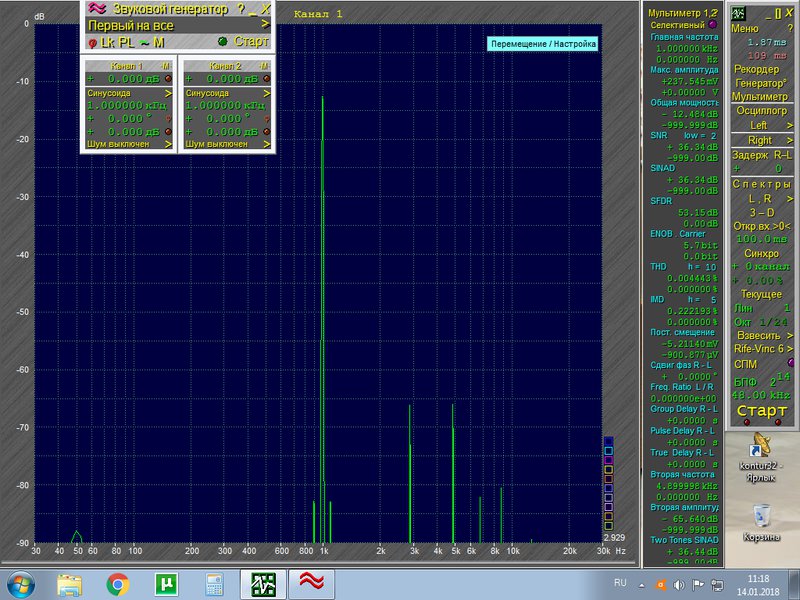Toggle the Канал 2 top level indicator
Screen dimensions: 800x600
pos(266,79)
